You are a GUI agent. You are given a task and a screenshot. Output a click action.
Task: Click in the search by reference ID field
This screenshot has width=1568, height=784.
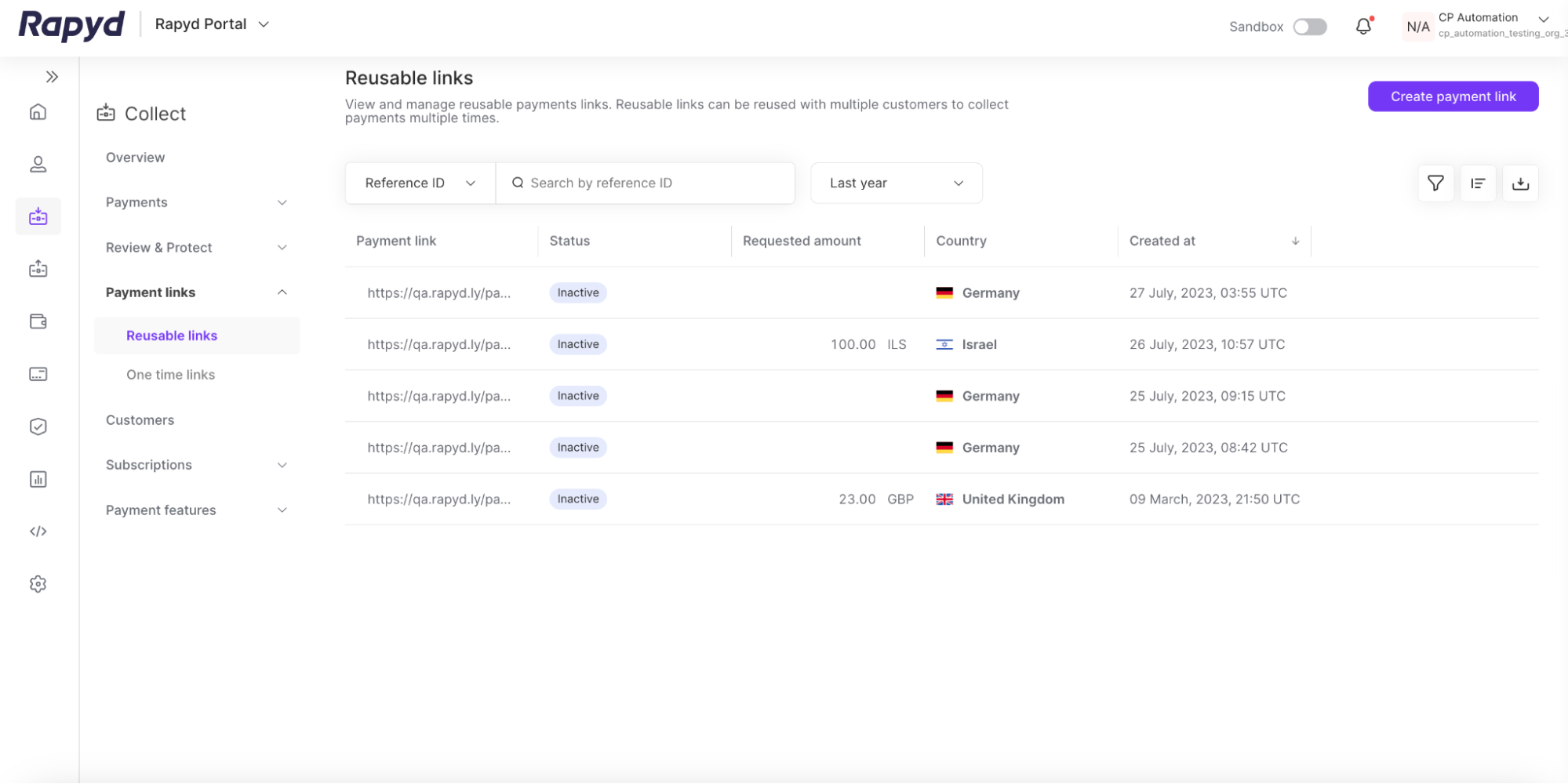coord(645,183)
